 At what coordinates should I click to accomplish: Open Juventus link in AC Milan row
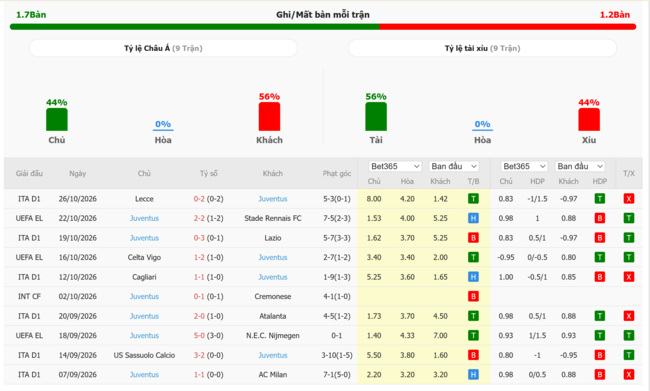tap(144, 374)
